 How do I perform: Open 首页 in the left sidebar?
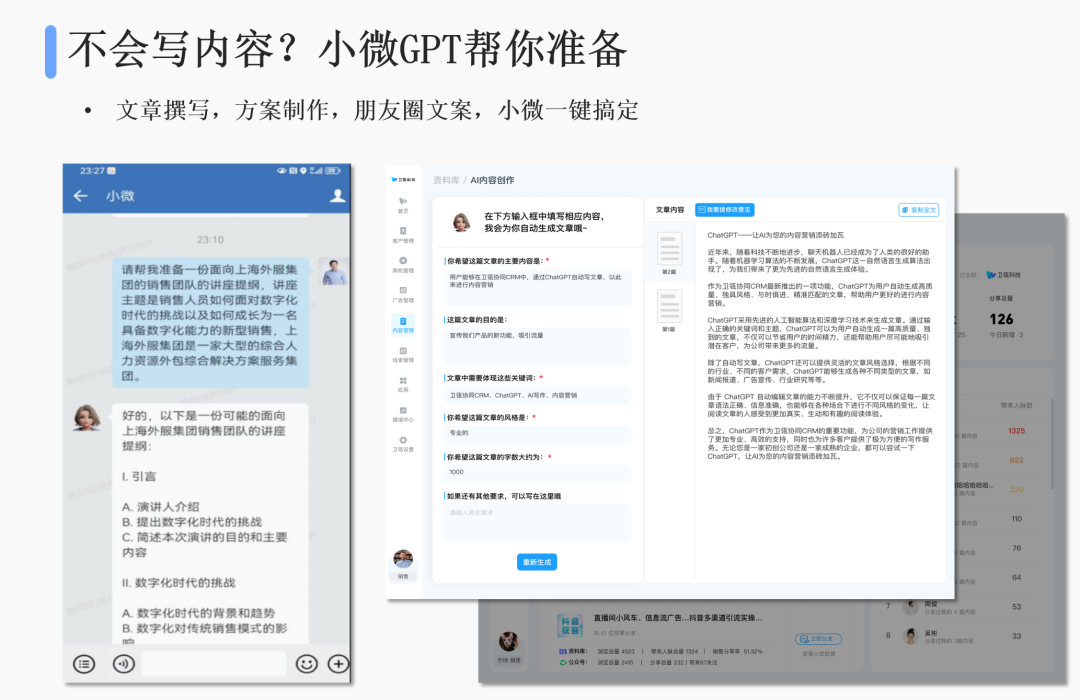(403, 205)
